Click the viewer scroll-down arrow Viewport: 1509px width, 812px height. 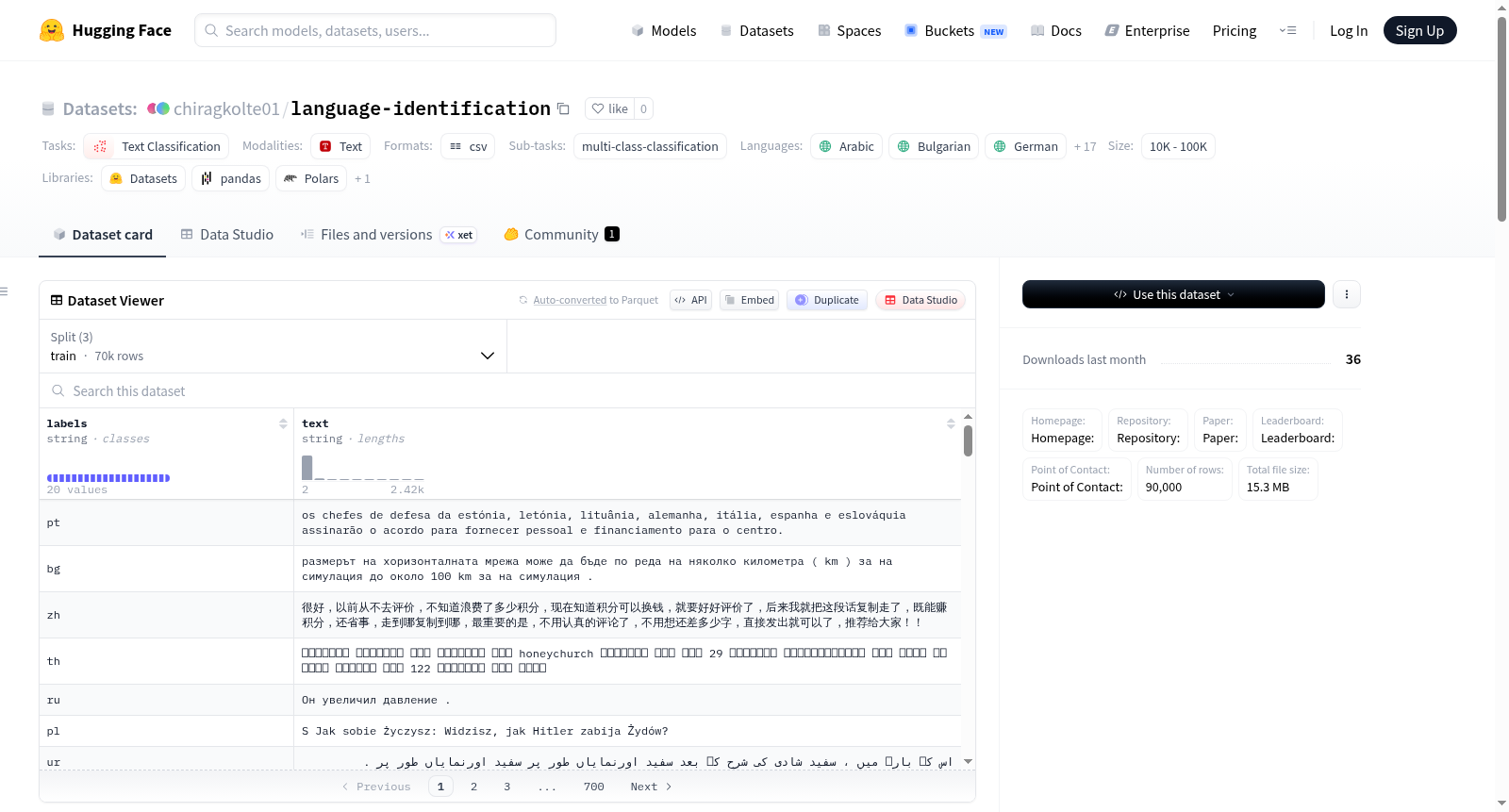tap(968, 761)
